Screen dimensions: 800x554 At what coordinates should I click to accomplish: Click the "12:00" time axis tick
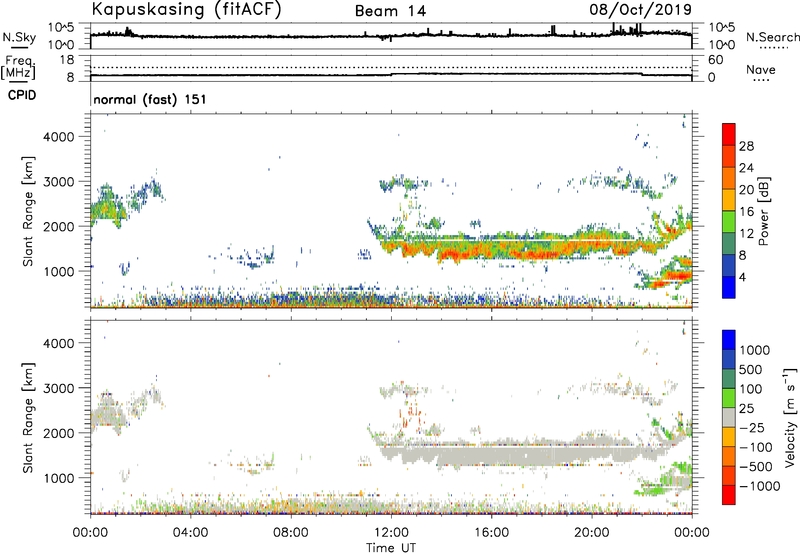391,533
